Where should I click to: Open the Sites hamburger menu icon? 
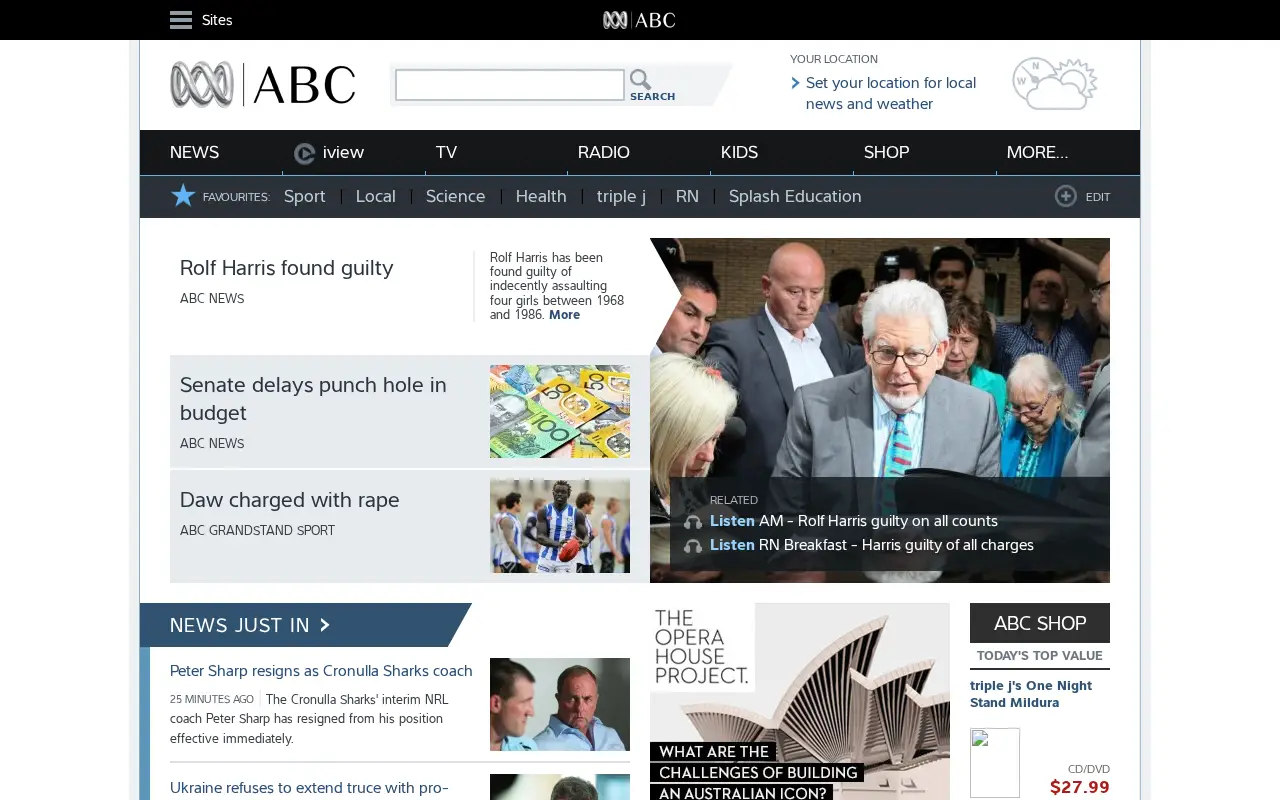pyautogui.click(x=181, y=20)
